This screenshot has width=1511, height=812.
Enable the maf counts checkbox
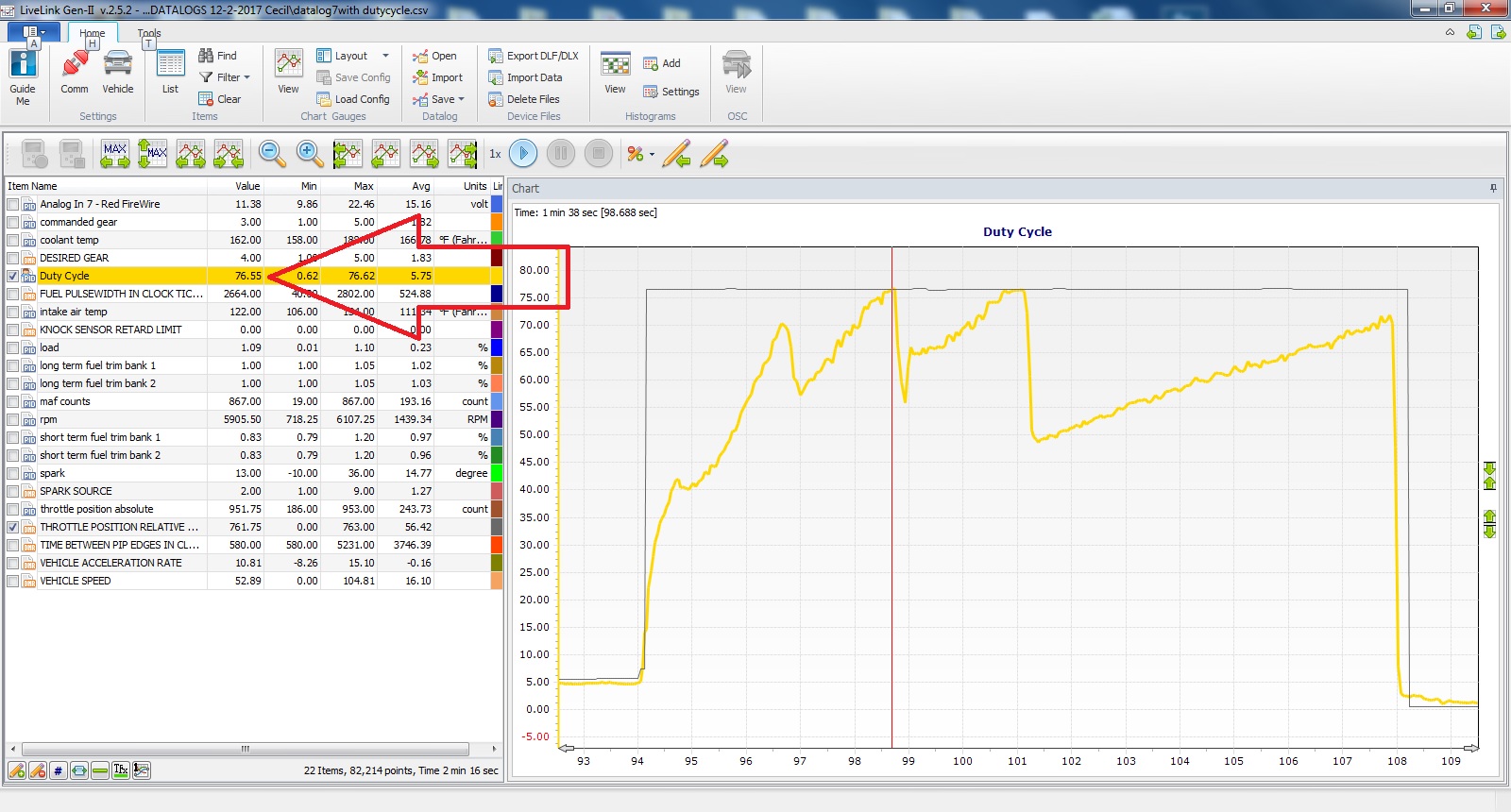13,402
